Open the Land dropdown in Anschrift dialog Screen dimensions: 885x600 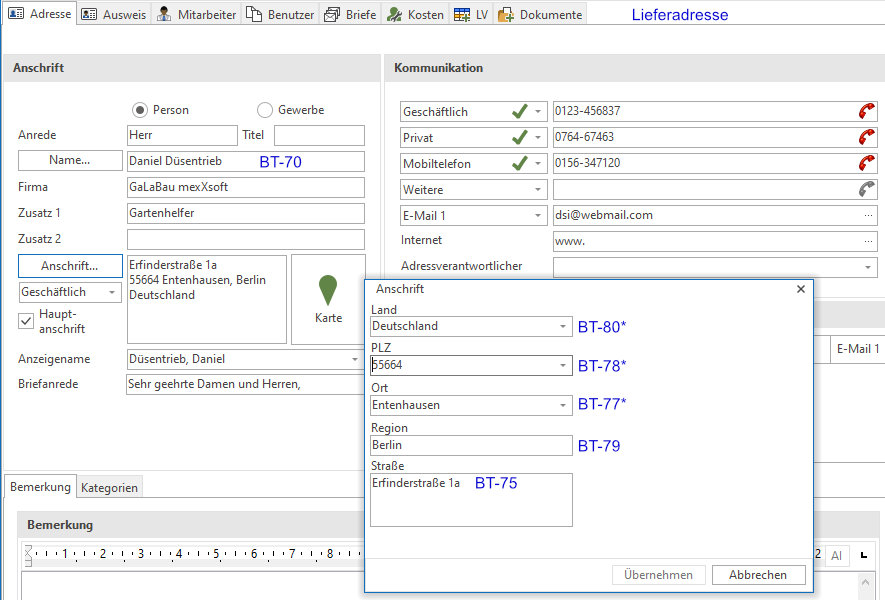[563, 327]
